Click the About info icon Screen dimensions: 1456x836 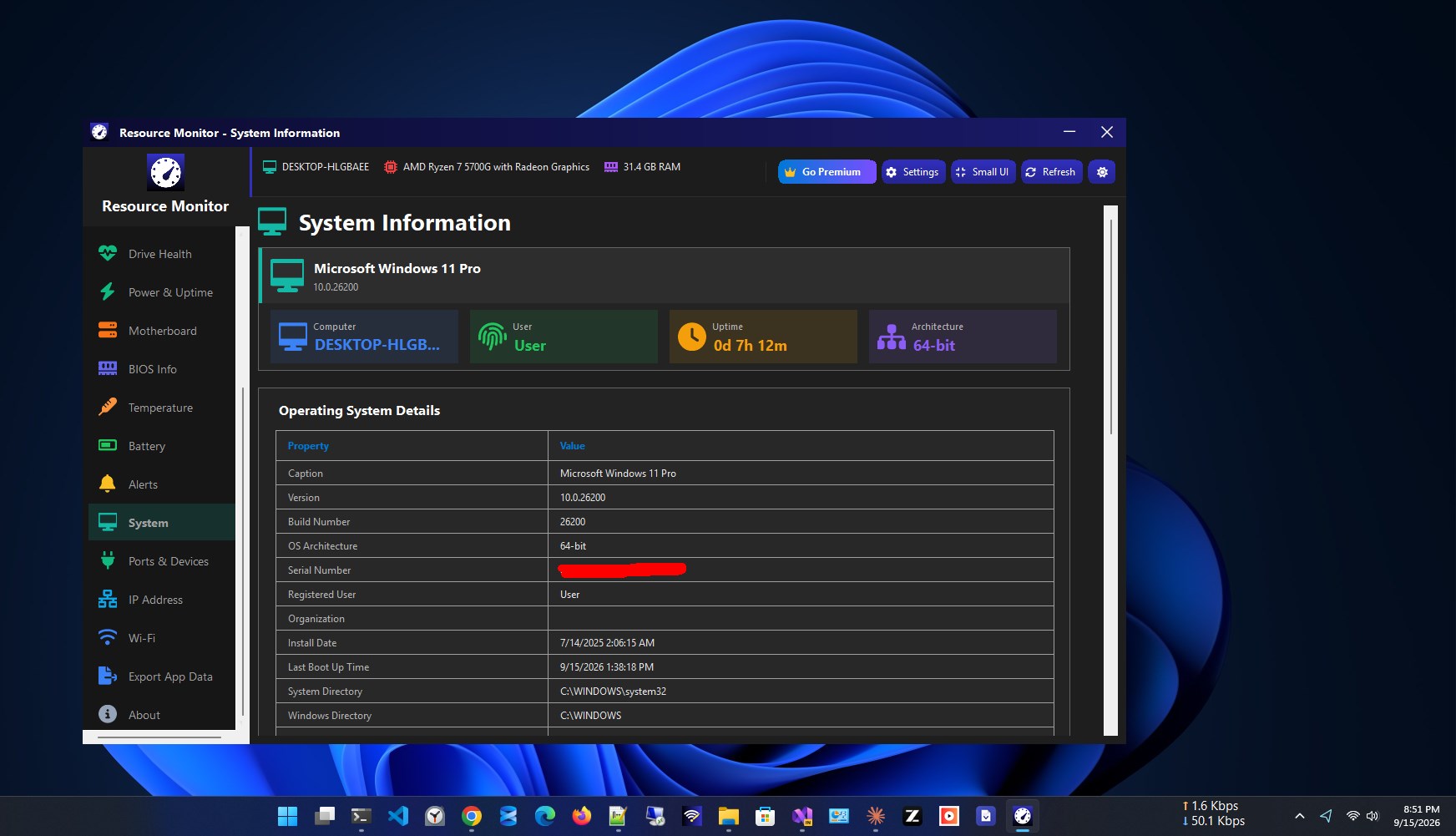[108, 714]
